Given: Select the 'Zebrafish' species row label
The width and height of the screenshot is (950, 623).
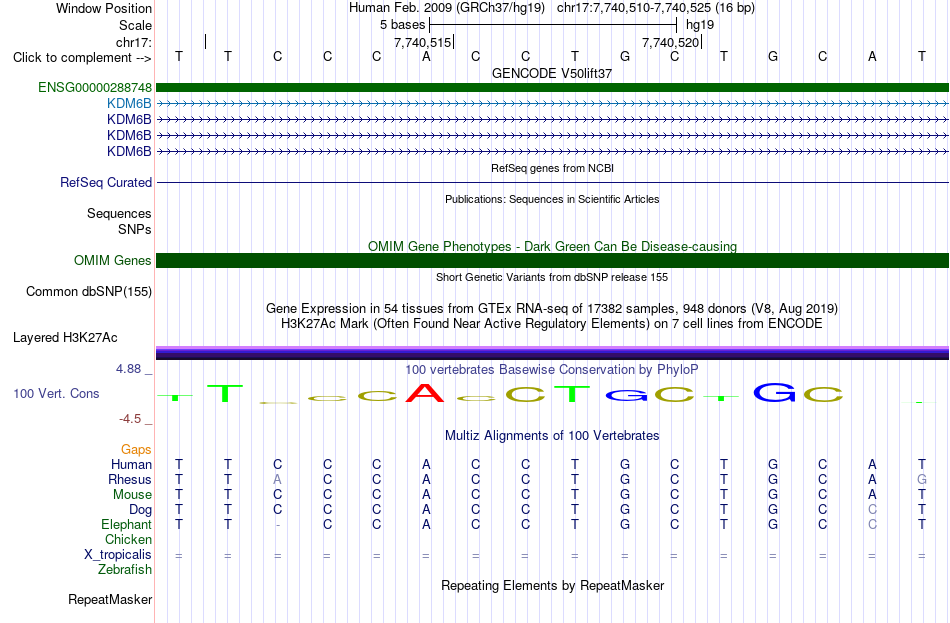Looking at the screenshot, I should point(125,569).
